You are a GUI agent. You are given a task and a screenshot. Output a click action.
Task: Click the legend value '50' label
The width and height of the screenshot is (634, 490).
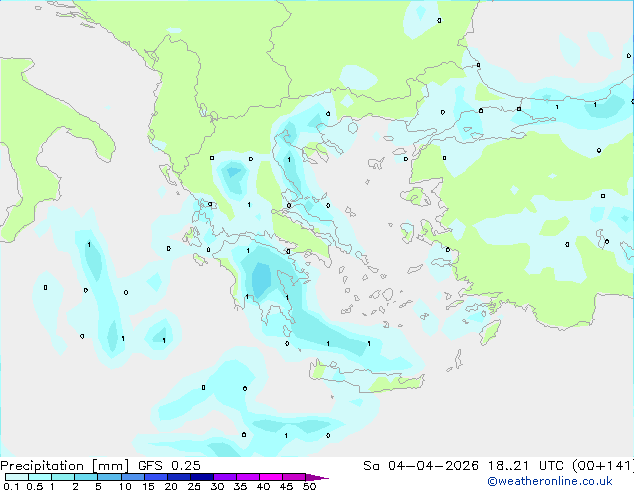coord(310,486)
